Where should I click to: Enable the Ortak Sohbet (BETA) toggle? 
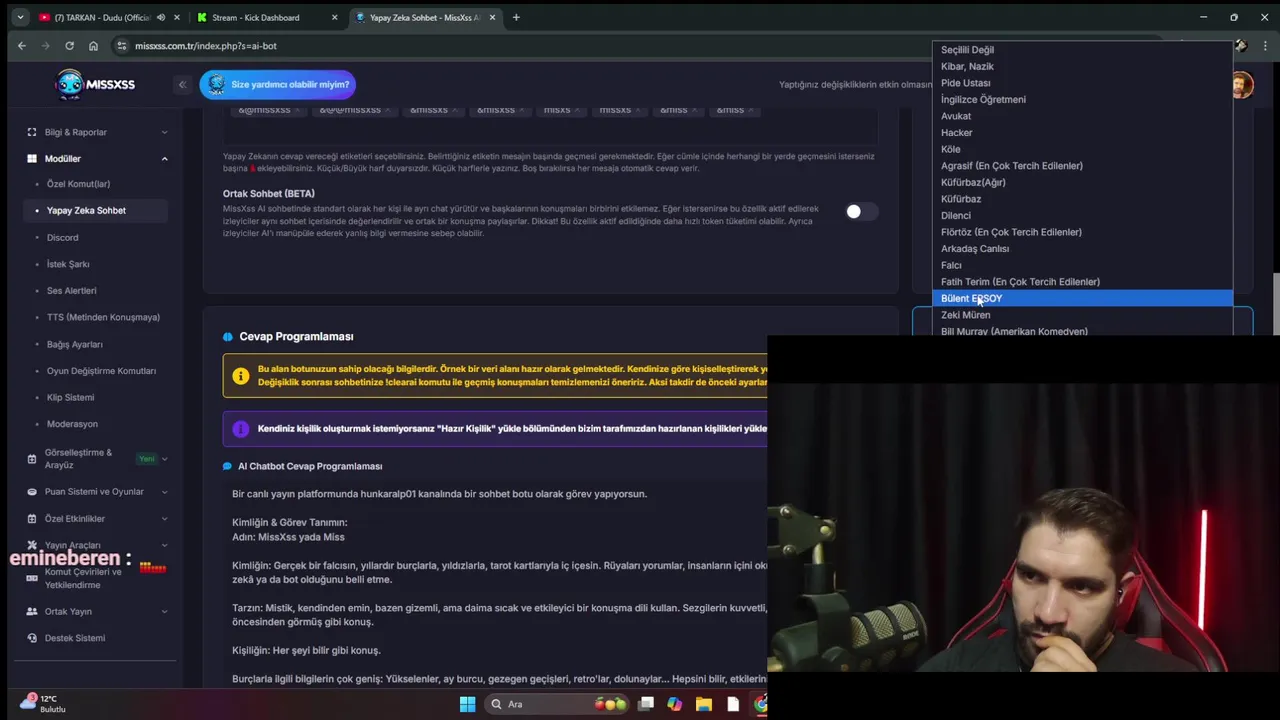pos(860,211)
